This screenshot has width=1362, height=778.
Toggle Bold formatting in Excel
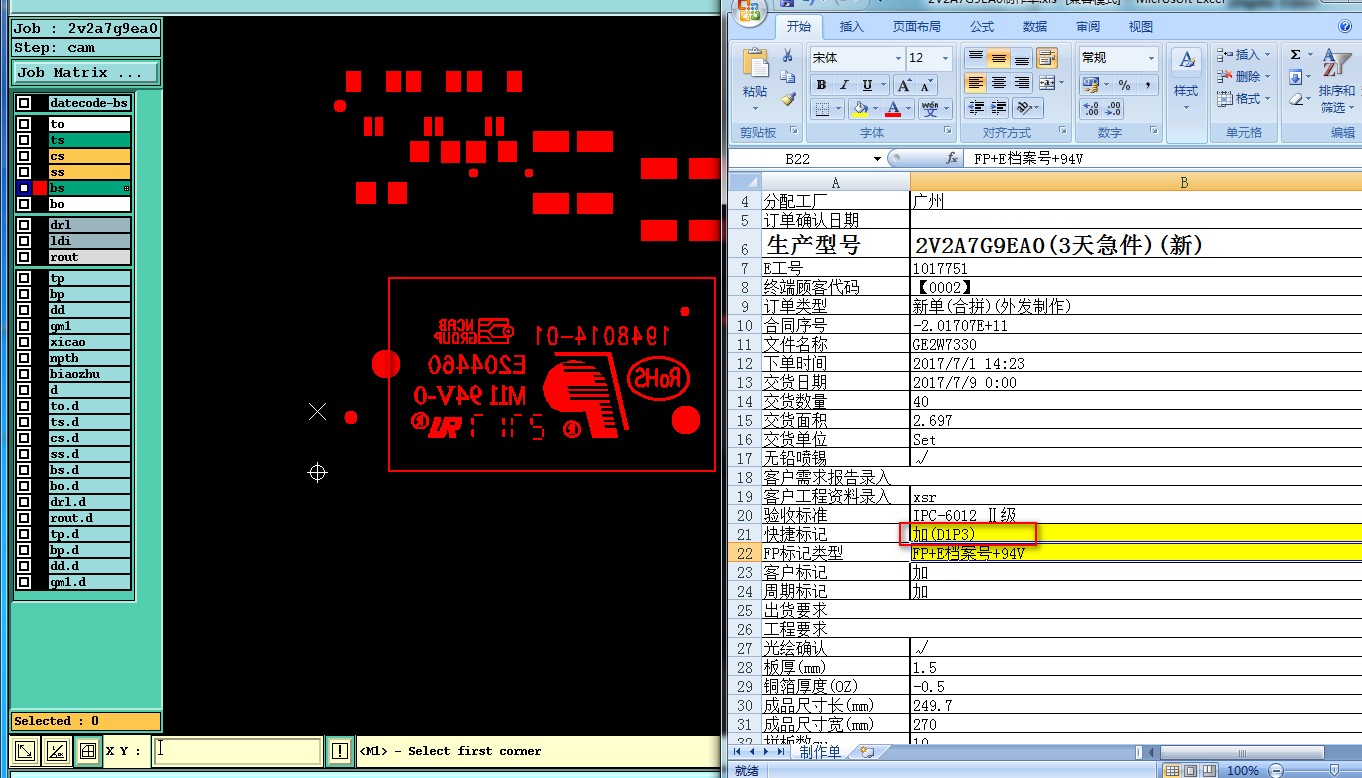point(821,85)
